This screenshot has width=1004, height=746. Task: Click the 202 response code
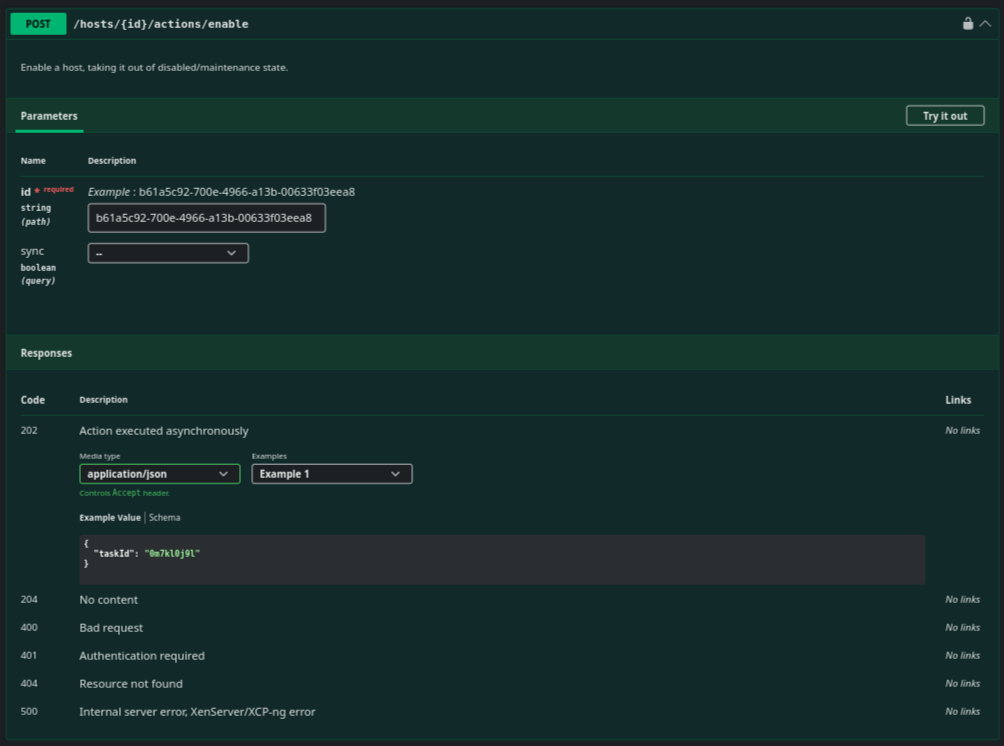point(30,431)
